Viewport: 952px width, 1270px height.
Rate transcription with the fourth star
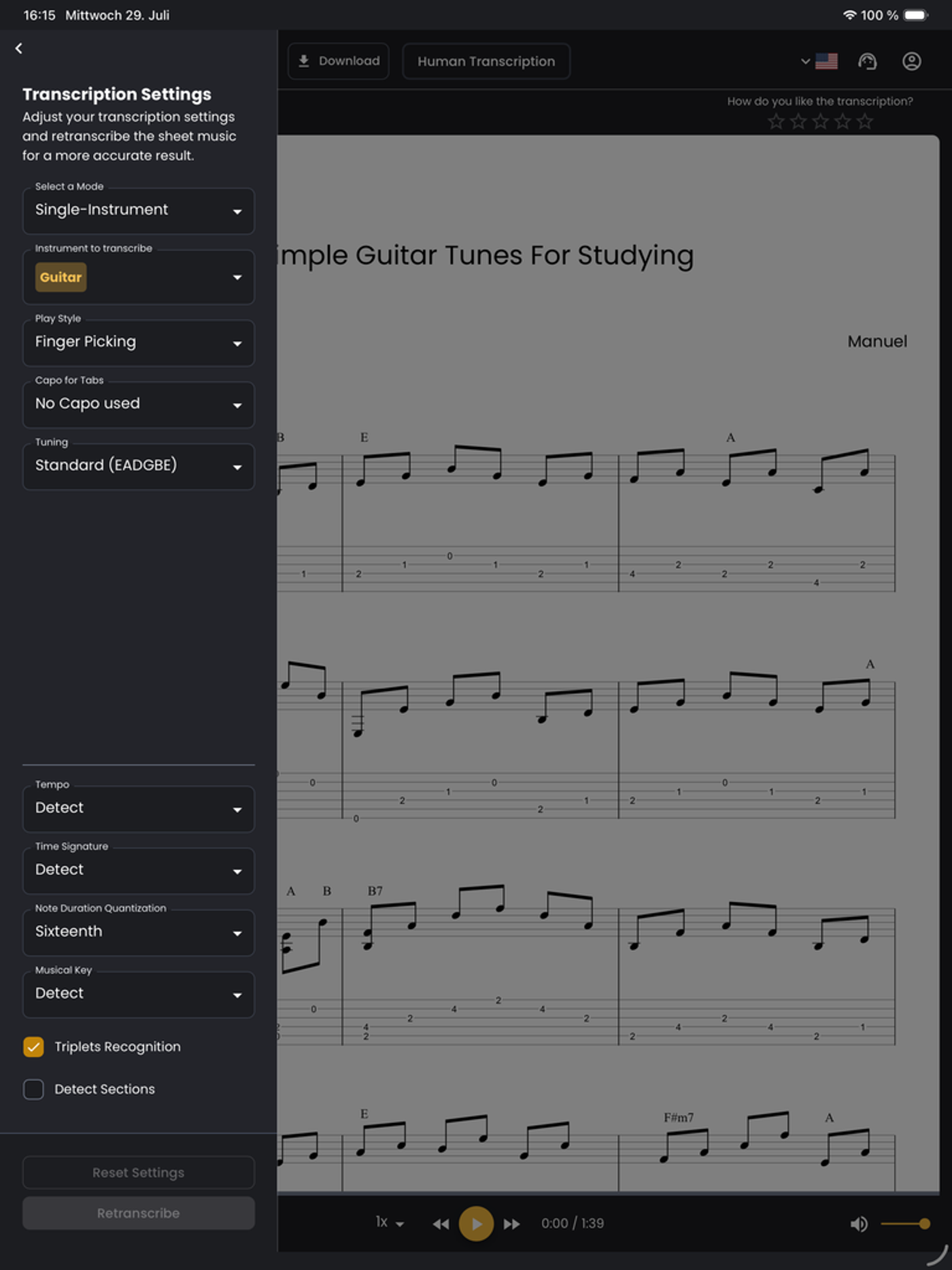(x=843, y=122)
